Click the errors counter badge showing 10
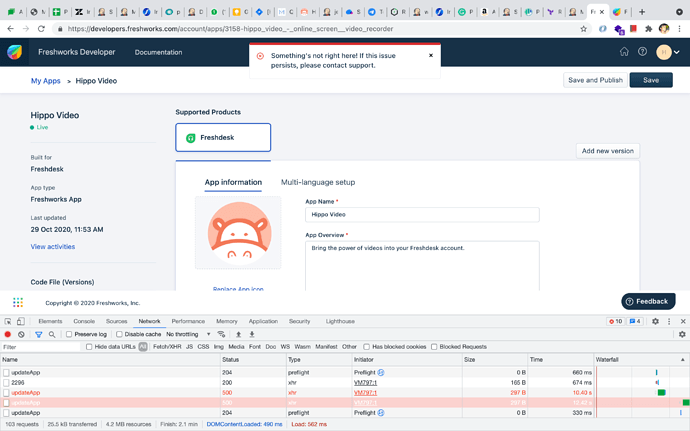 (615, 321)
